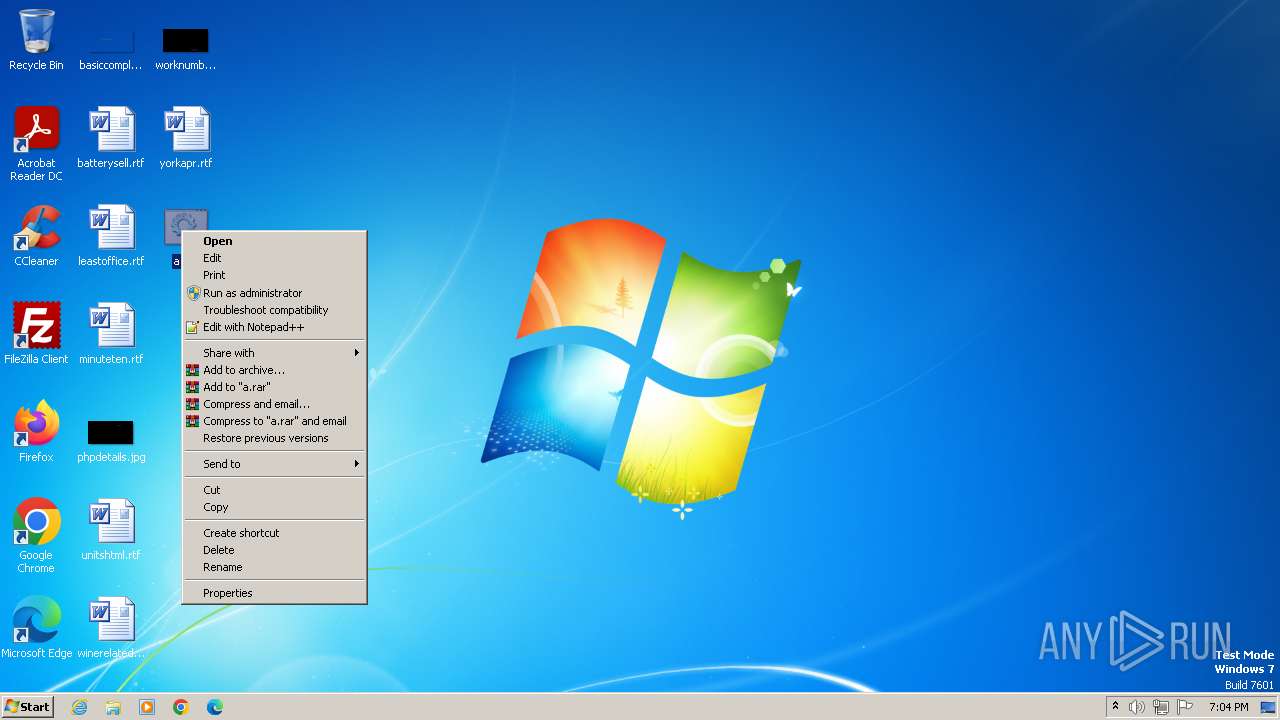This screenshot has height=720, width=1280.
Task: Choose Open in the context menu
Action: pyautogui.click(x=275, y=241)
